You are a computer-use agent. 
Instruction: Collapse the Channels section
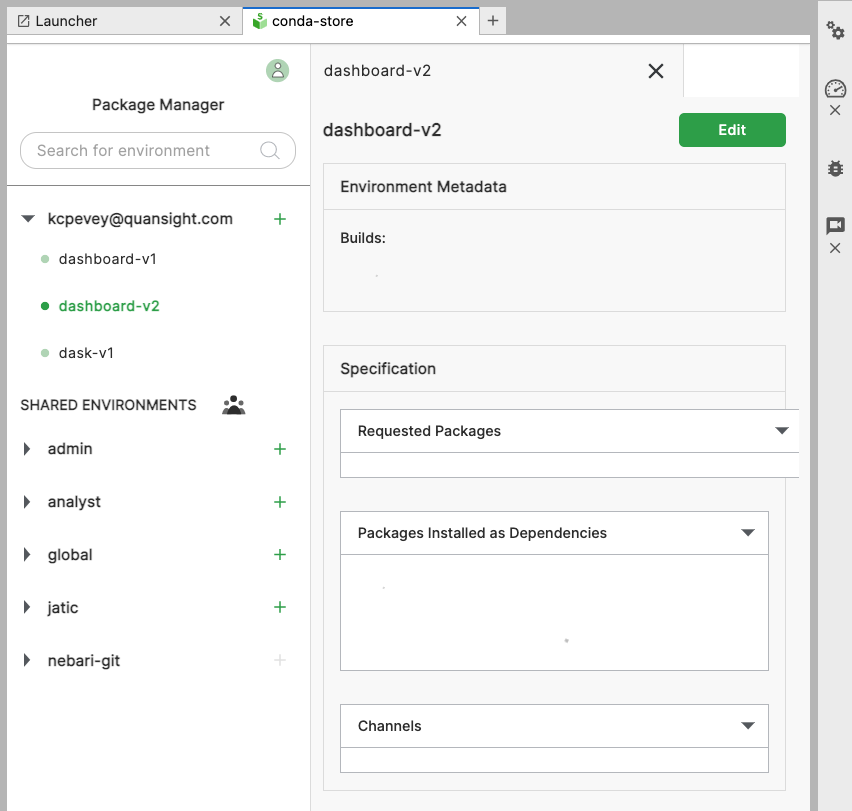[x=748, y=725]
